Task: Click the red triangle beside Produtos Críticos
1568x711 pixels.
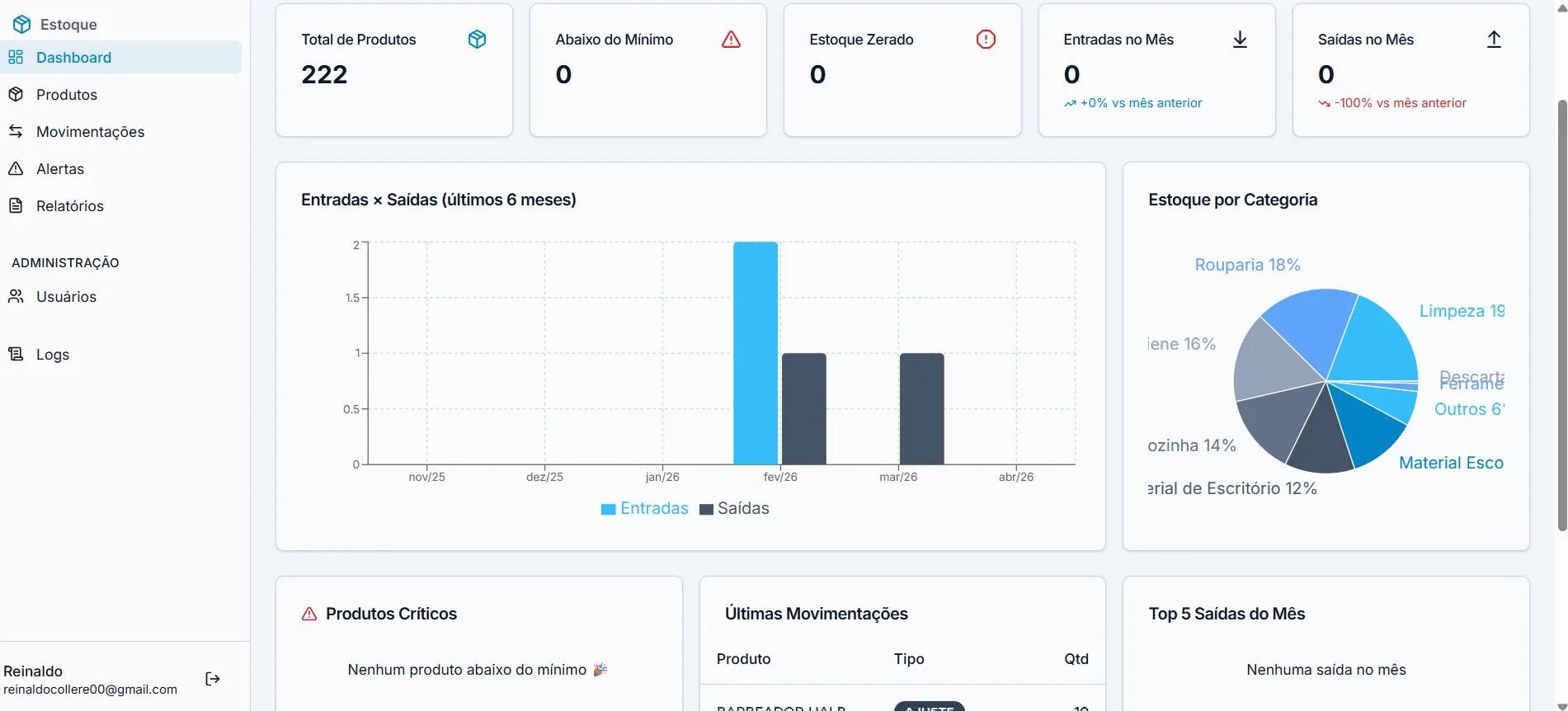Action: click(x=309, y=614)
